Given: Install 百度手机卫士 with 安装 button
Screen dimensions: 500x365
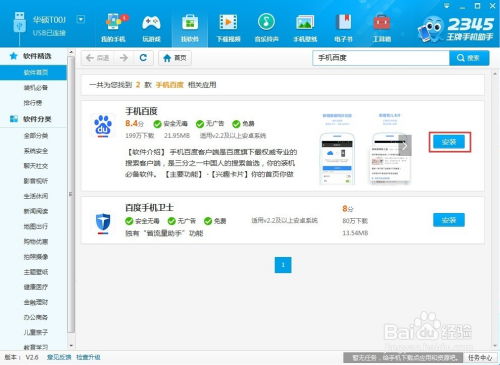Looking at the screenshot, I should pyautogui.click(x=449, y=220).
